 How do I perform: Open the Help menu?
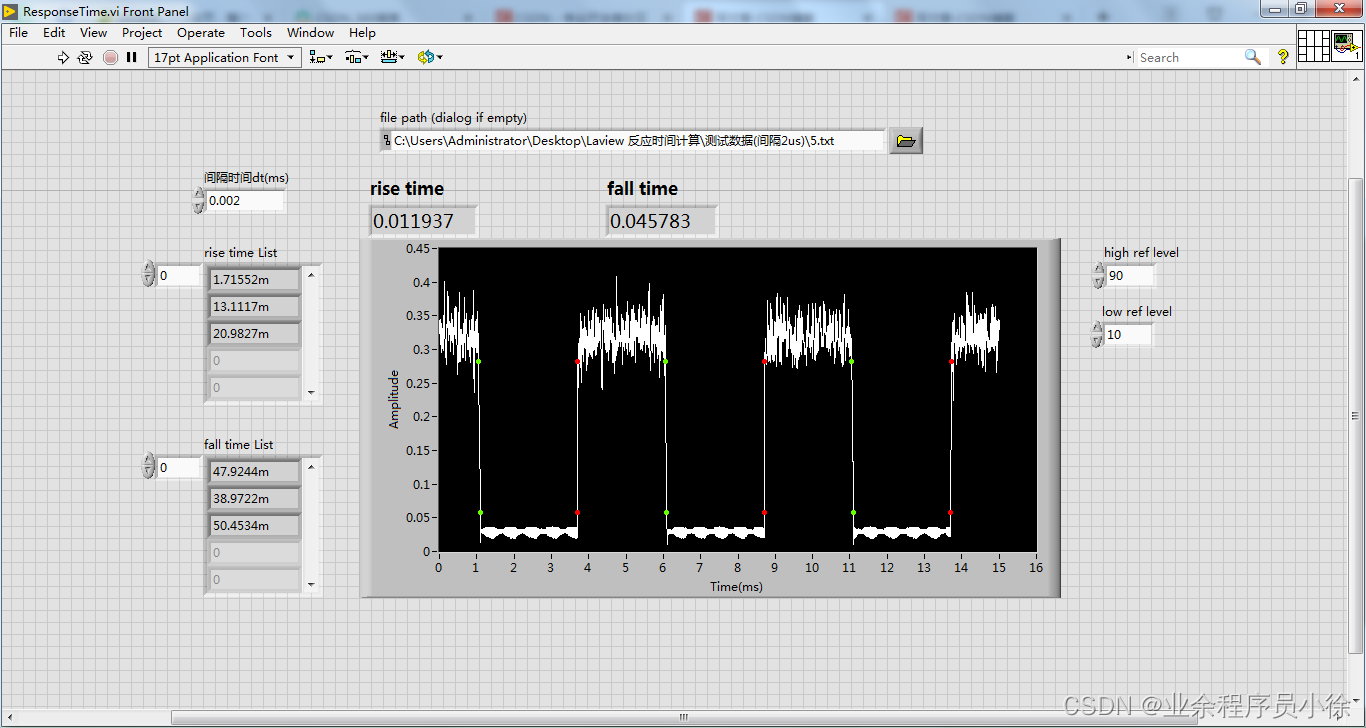pos(362,32)
